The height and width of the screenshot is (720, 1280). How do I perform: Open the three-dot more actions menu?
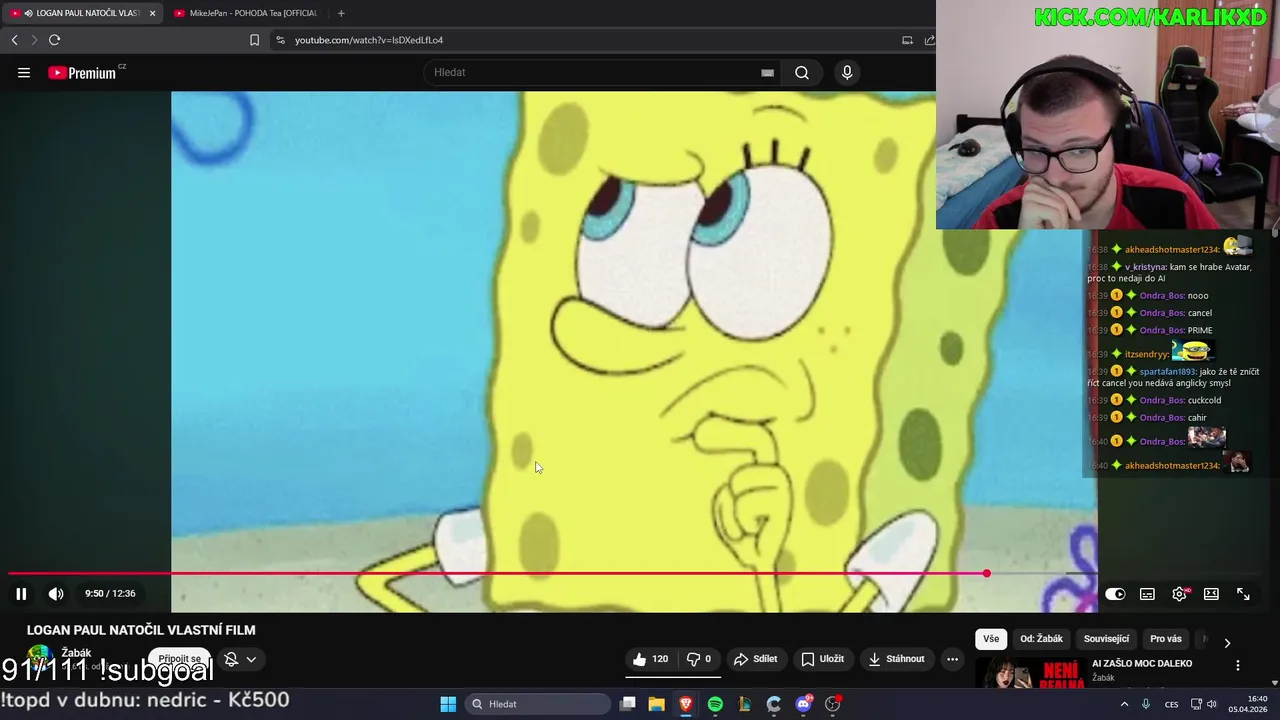953,659
